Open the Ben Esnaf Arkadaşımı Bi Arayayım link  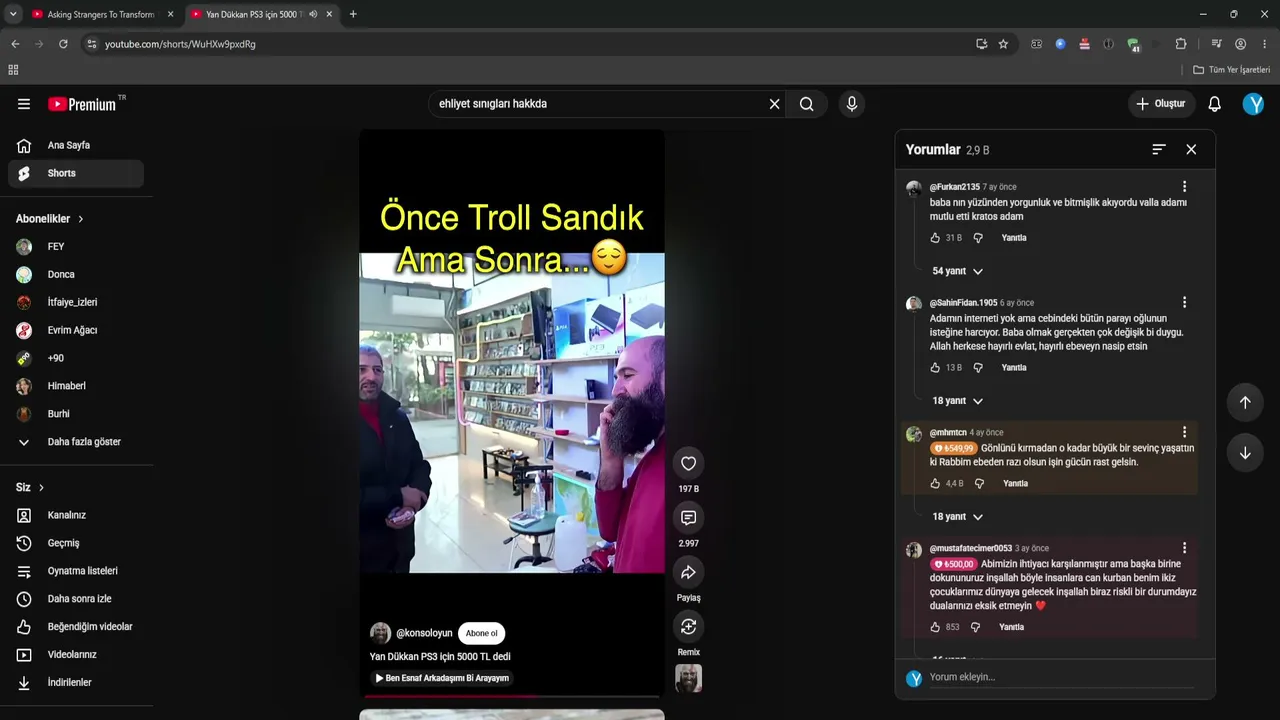pos(442,678)
